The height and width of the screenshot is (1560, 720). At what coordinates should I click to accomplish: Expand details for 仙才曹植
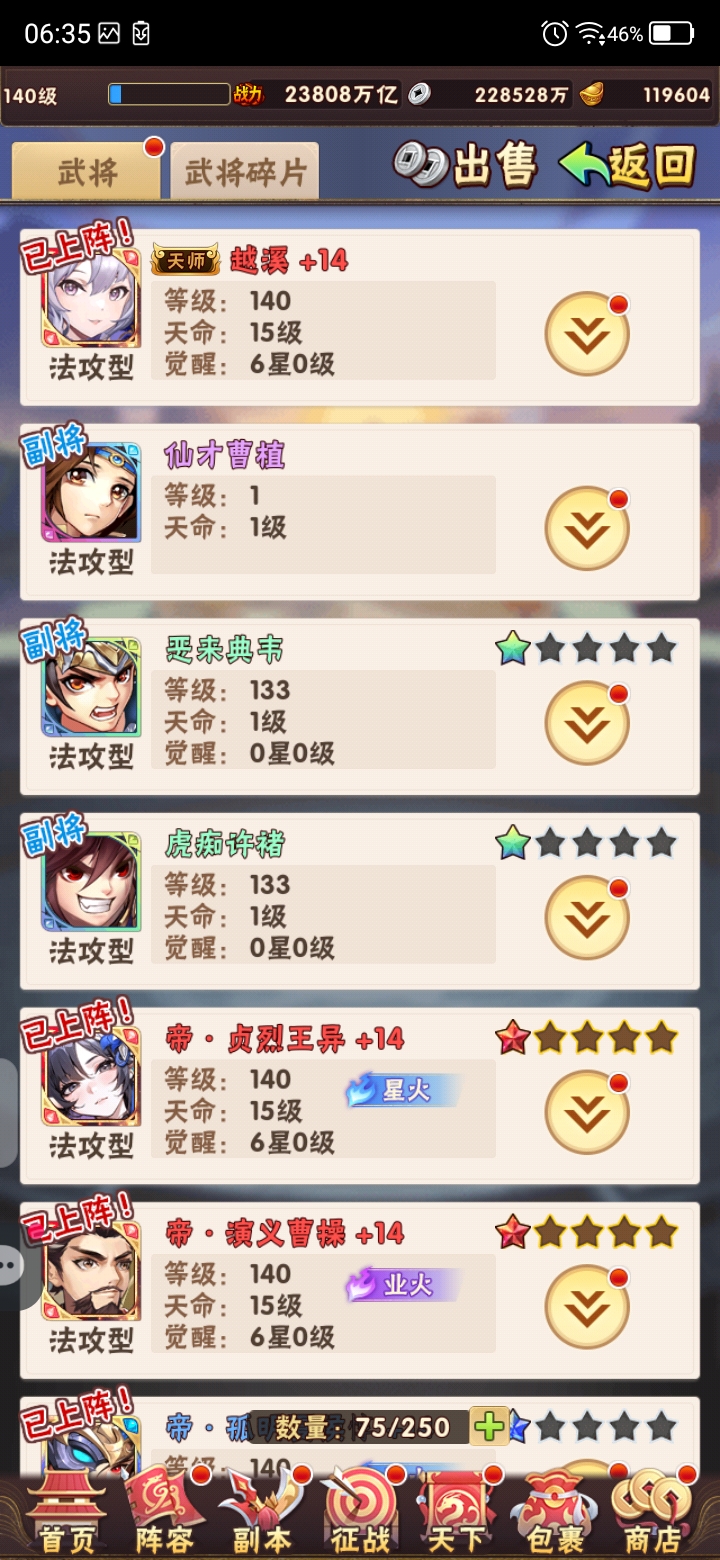pos(587,529)
